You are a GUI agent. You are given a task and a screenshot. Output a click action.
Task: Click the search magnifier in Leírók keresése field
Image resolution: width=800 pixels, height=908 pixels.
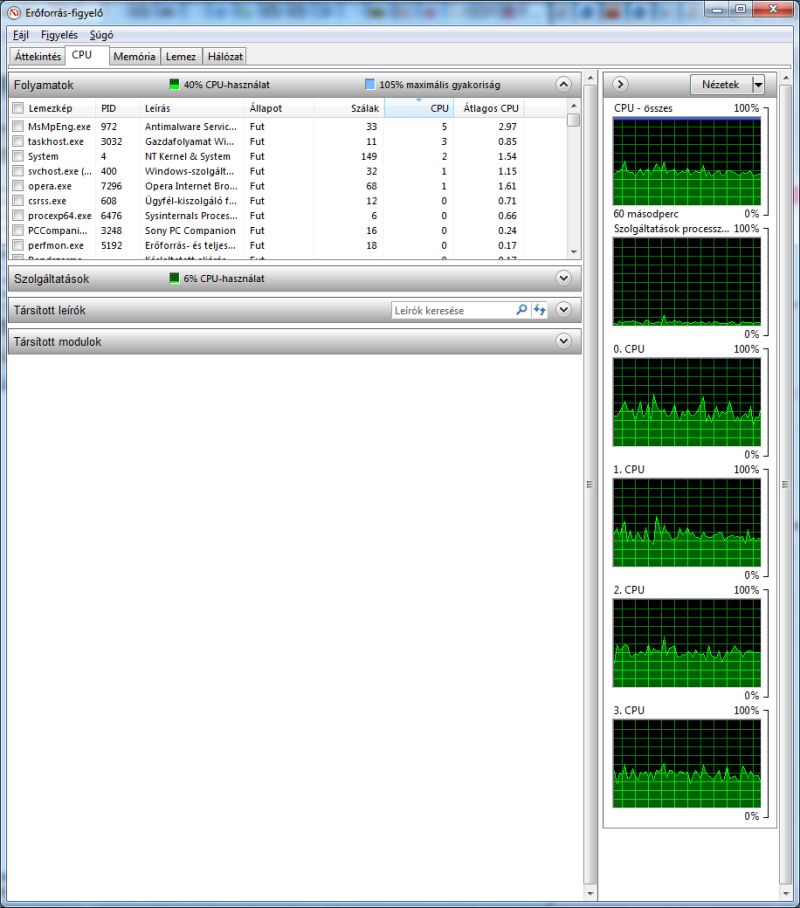[x=521, y=311]
